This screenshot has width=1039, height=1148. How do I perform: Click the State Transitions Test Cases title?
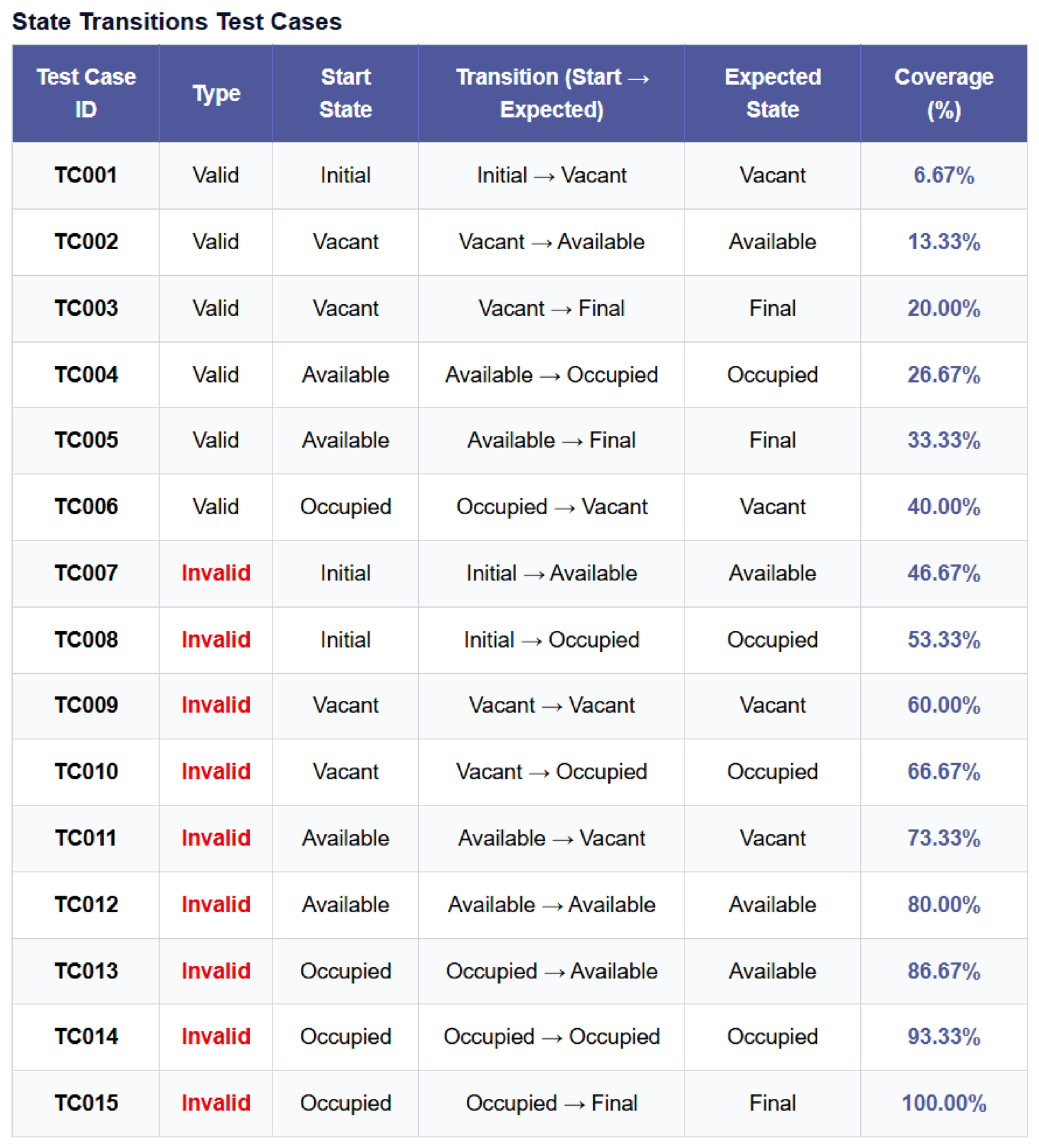click(177, 21)
